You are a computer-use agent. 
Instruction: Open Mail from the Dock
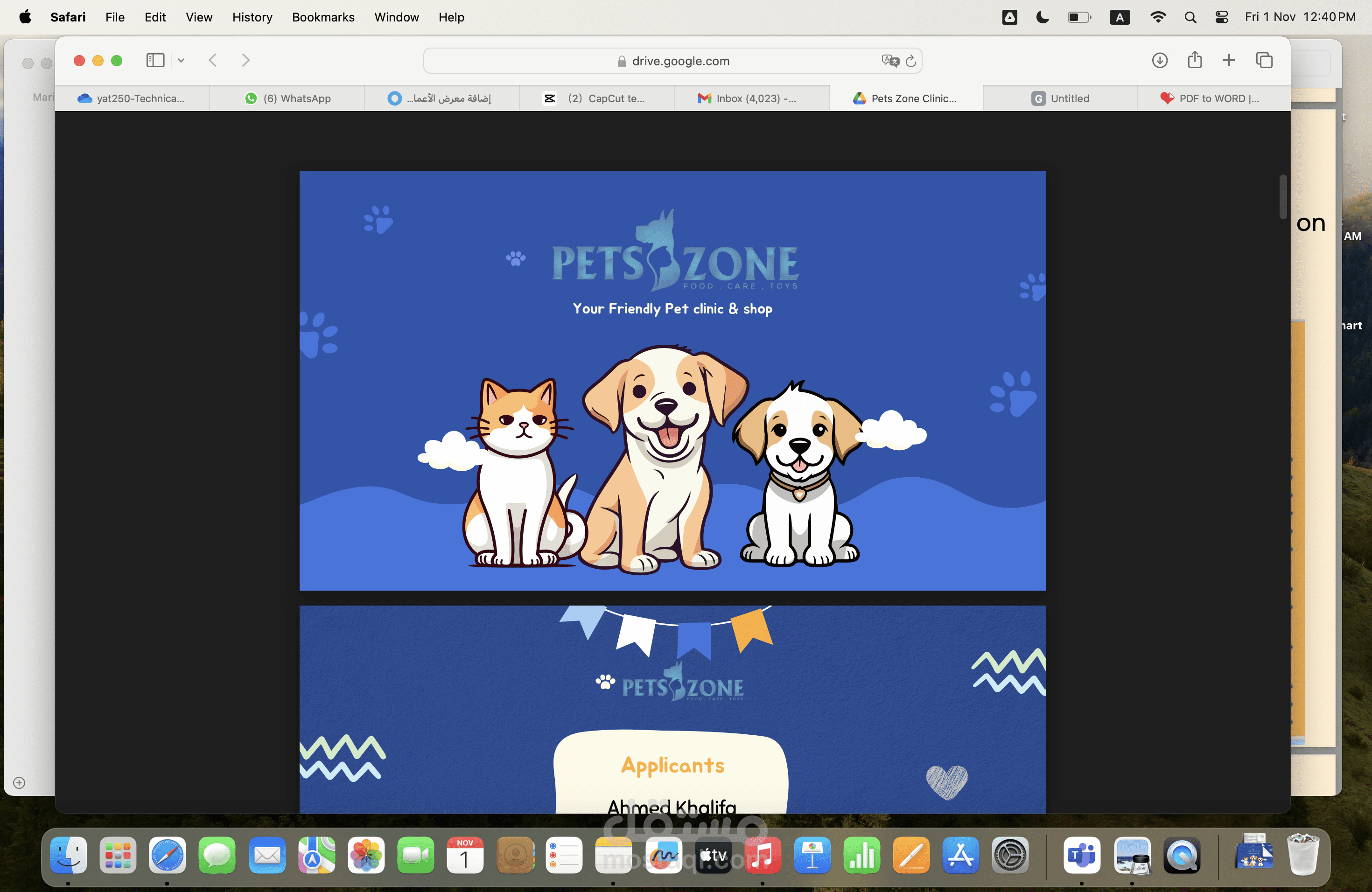coord(267,855)
